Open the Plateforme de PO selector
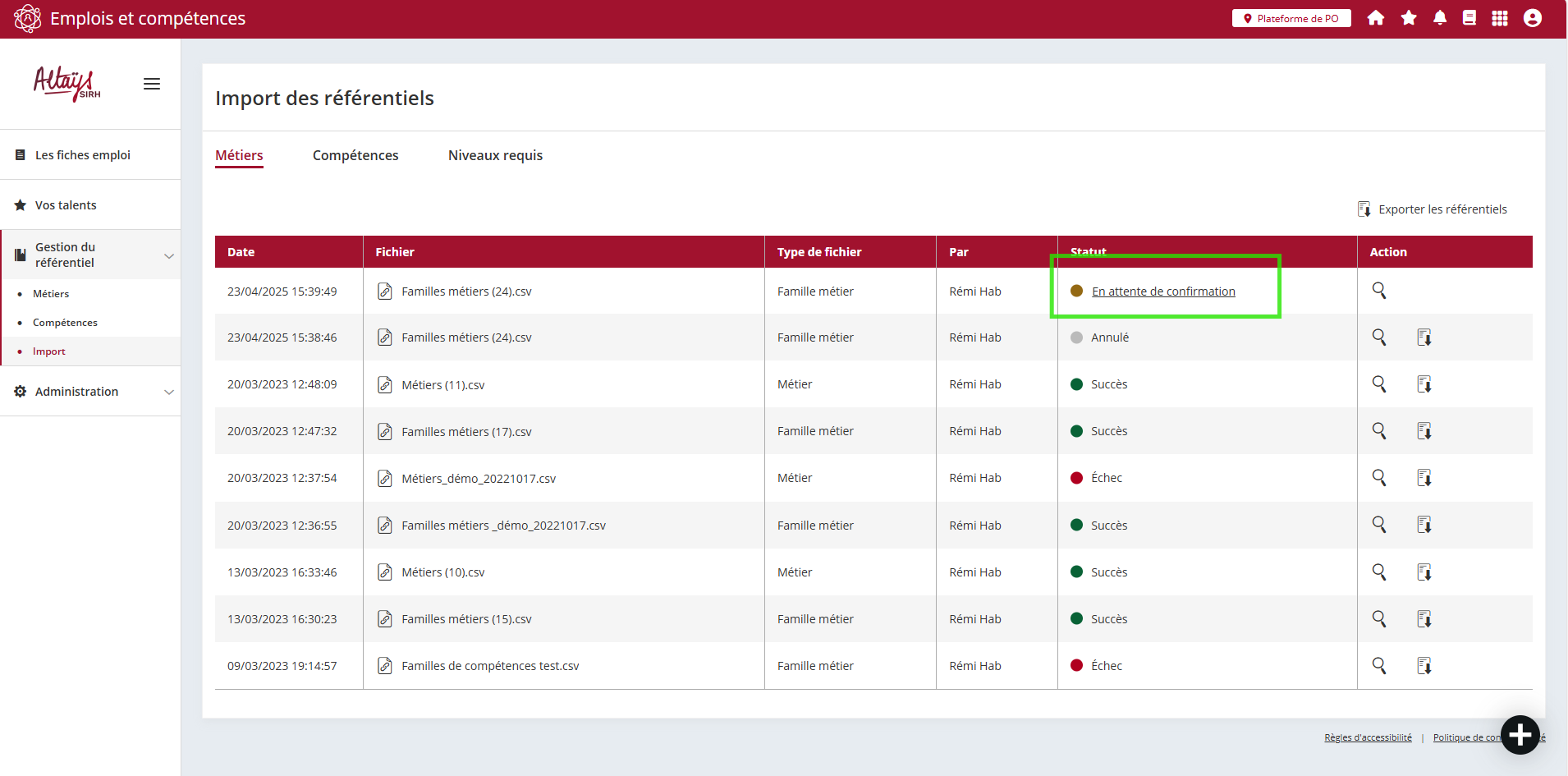The height and width of the screenshot is (776, 1568). pos(1291,18)
